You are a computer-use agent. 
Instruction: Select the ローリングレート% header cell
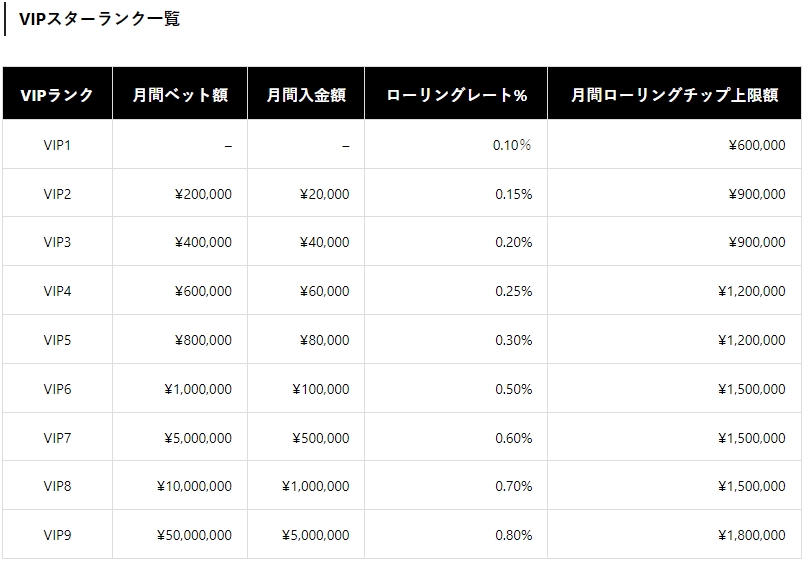[x=456, y=95]
